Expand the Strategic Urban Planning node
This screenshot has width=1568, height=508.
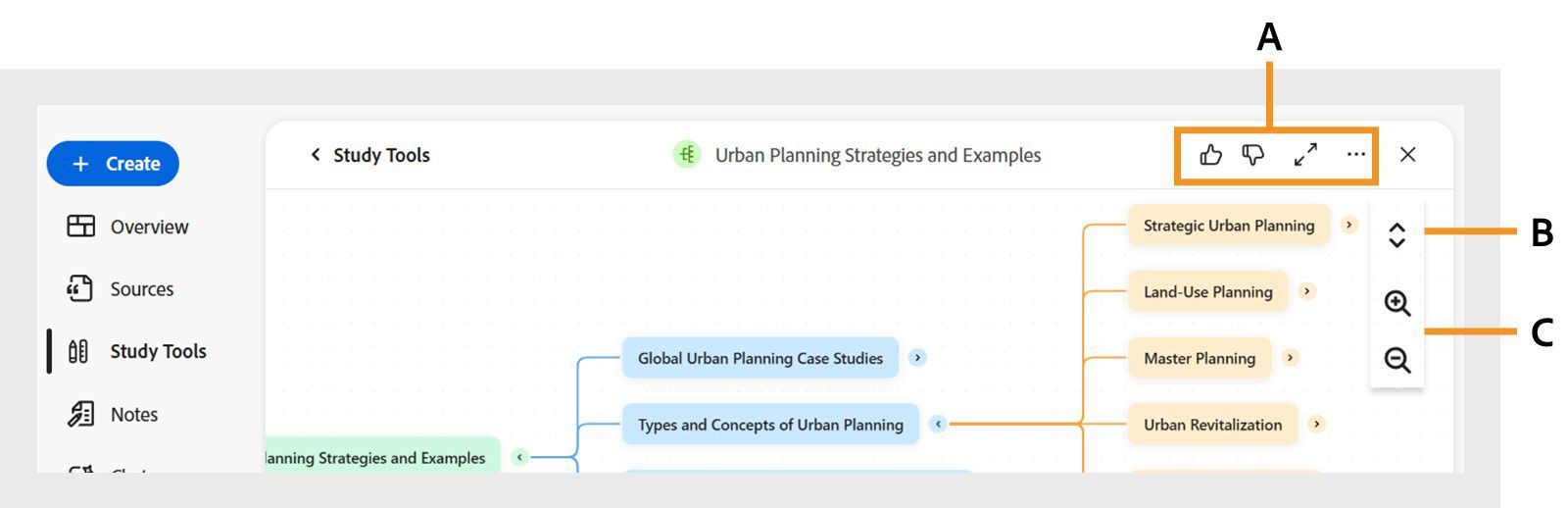(x=1348, y=225)
